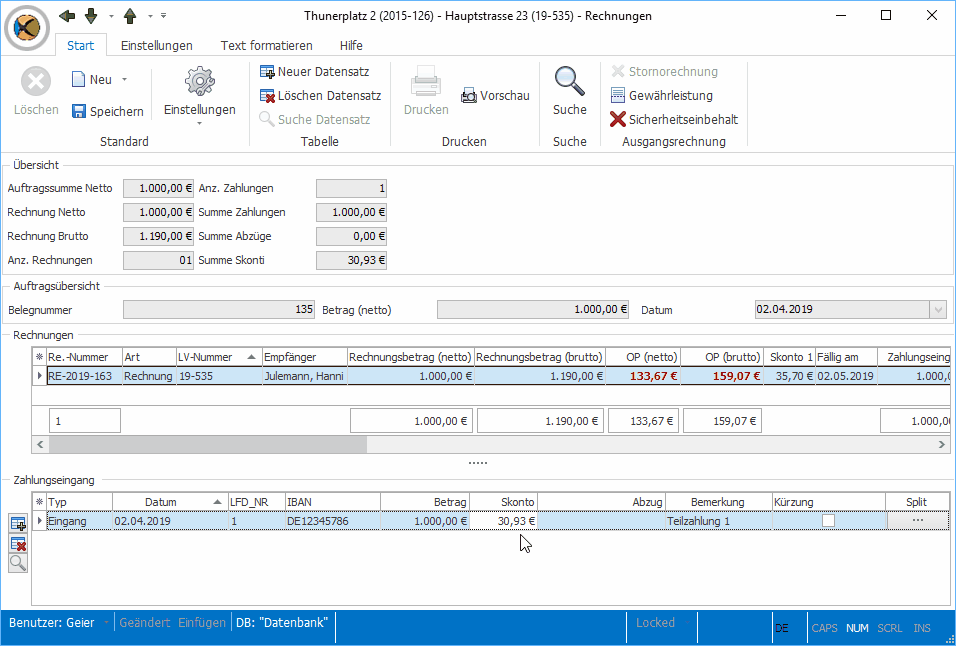Image resolution: width=956 pixels, height=646 pixels.
Task: Open Sicherheitseinbehalt with the red X icon
Action: 674,119
